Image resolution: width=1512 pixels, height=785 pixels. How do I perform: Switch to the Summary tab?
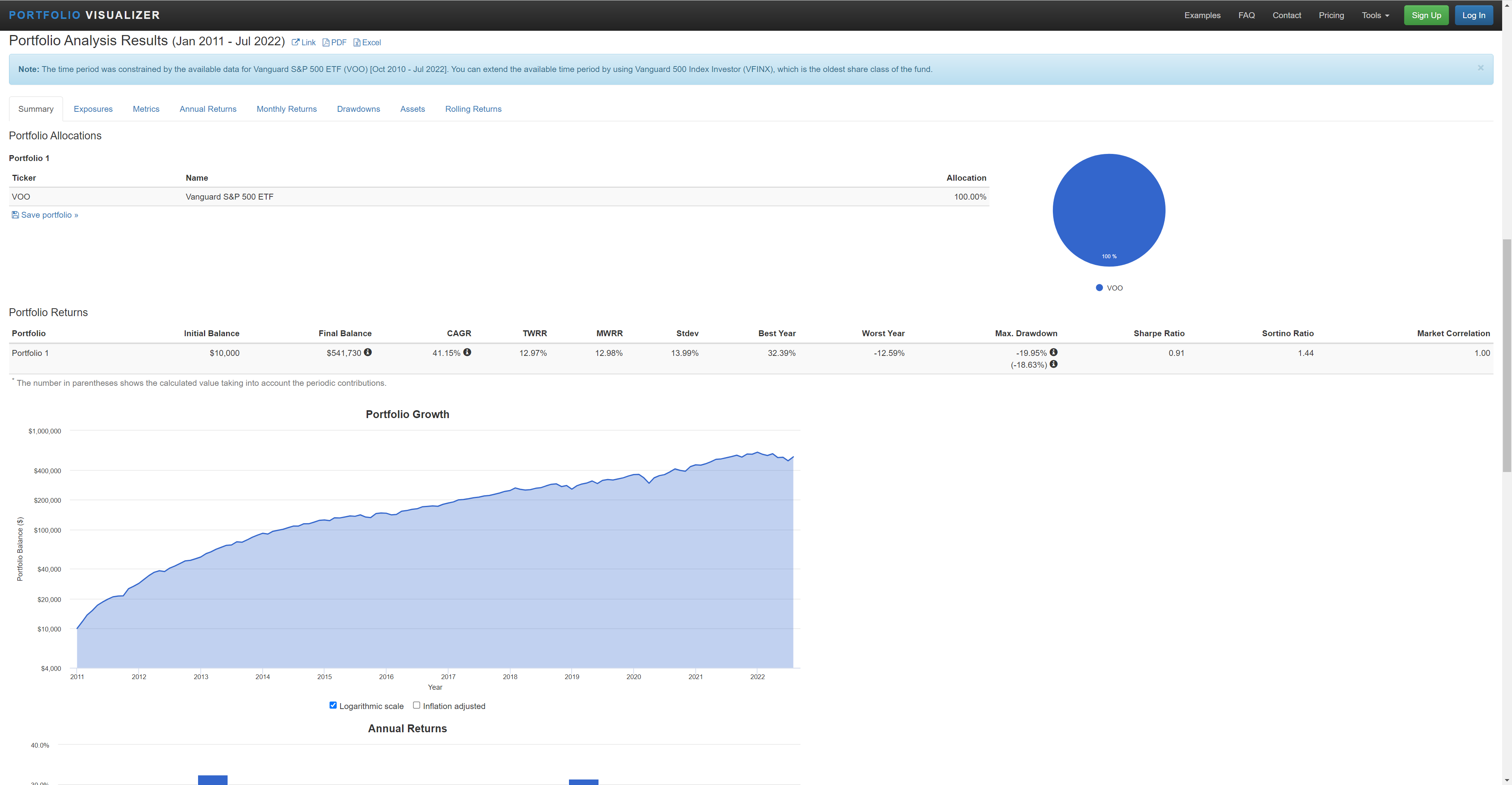[36, 109]
